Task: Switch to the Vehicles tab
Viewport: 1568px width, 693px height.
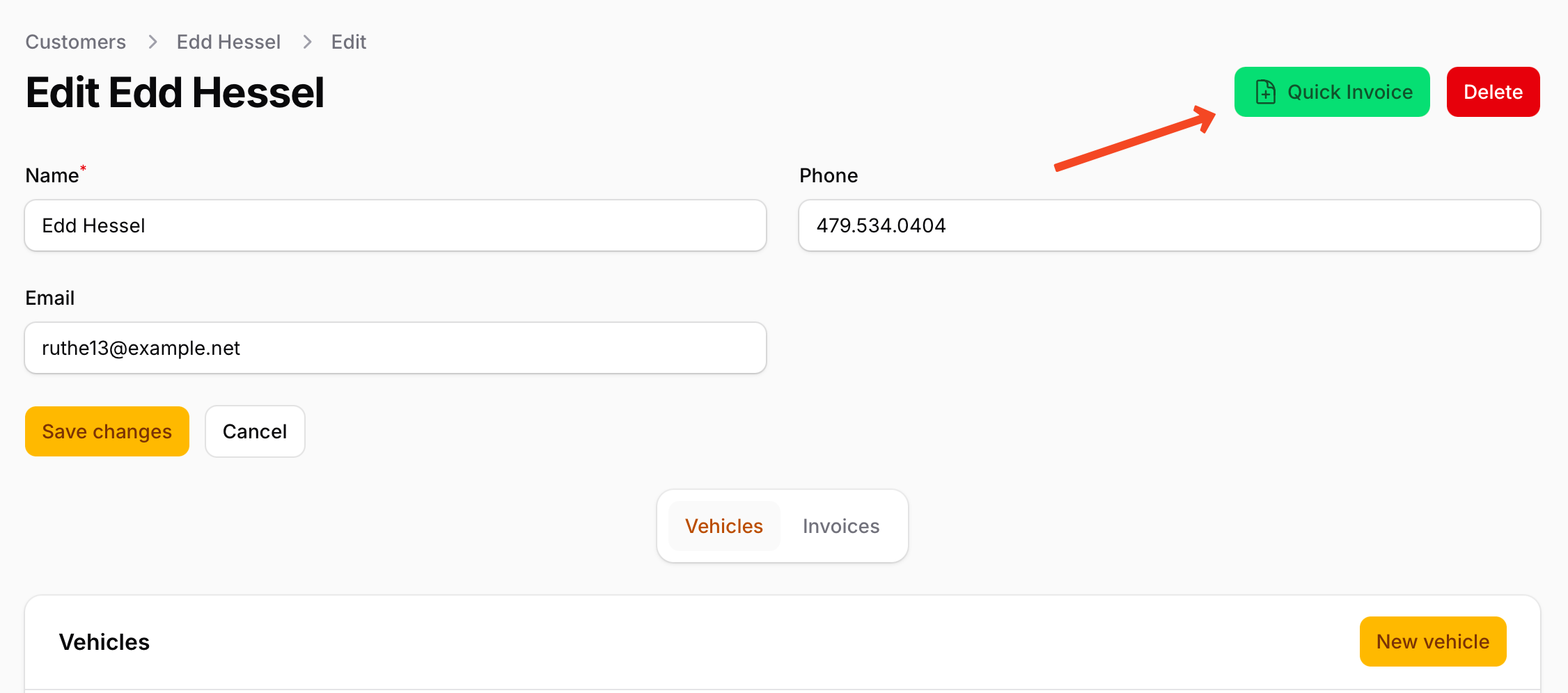Action: [x=723, y=526]
